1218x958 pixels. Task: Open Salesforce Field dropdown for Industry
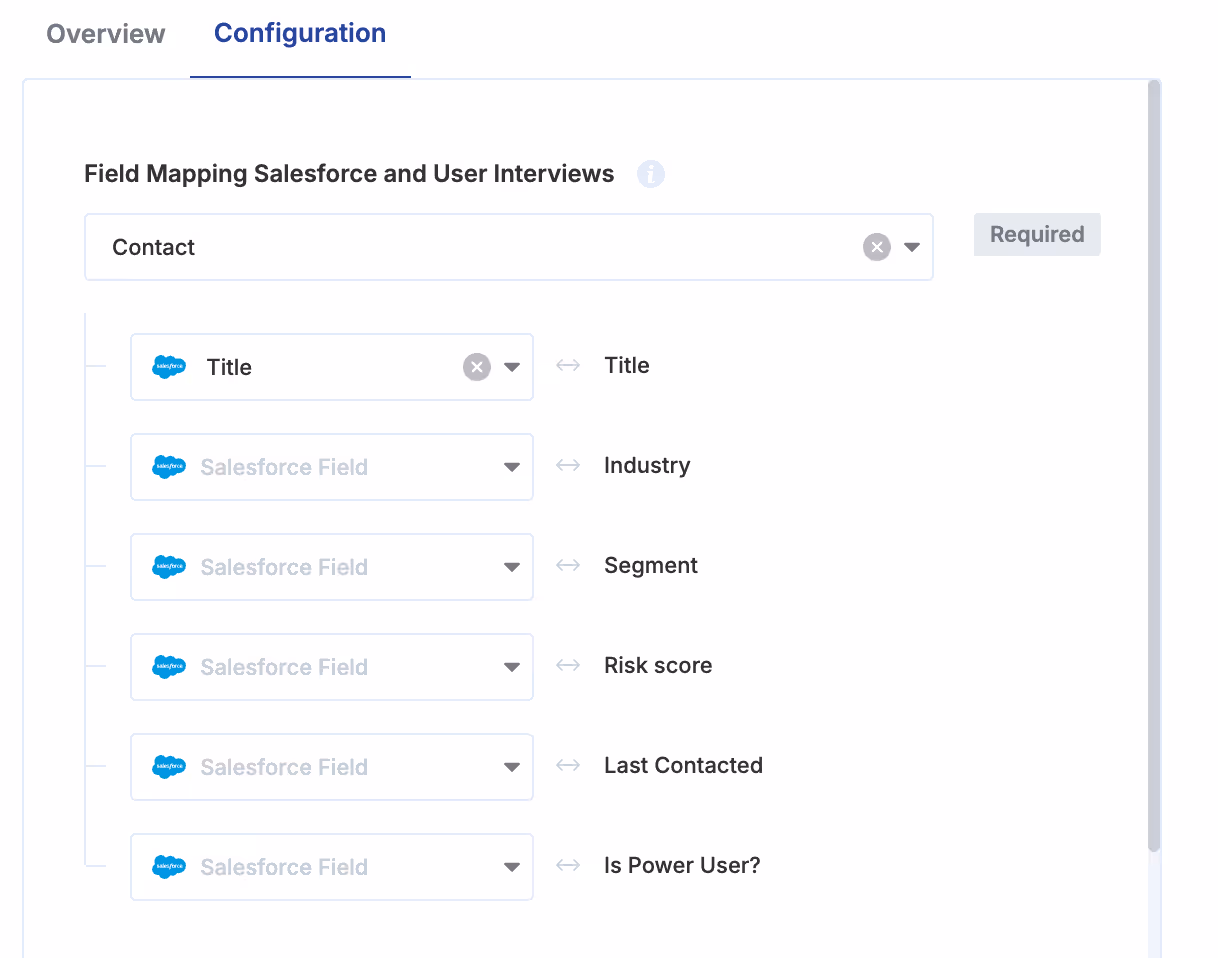512,467
